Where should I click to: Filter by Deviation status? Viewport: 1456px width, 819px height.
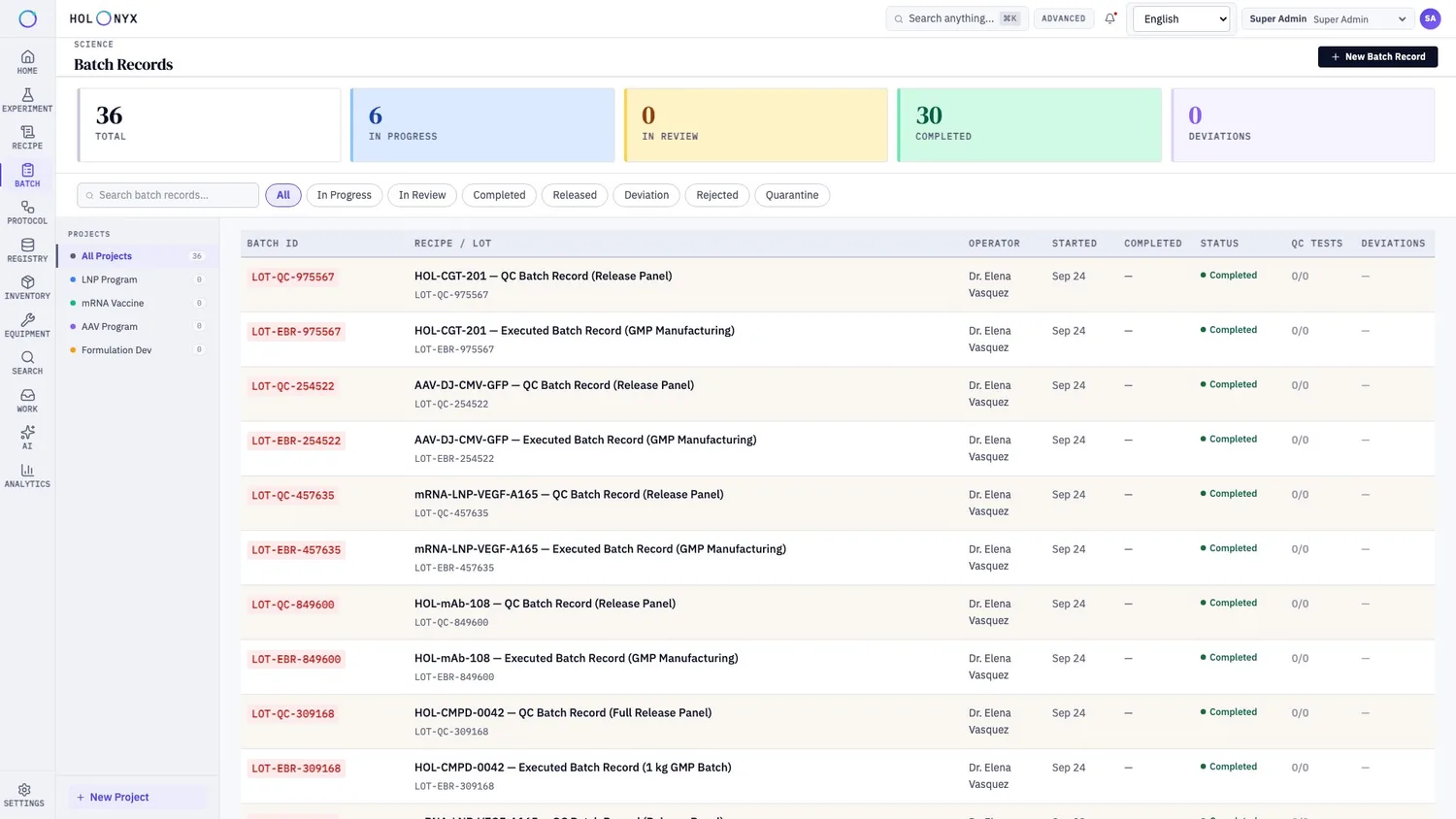(x=646, y=195)
